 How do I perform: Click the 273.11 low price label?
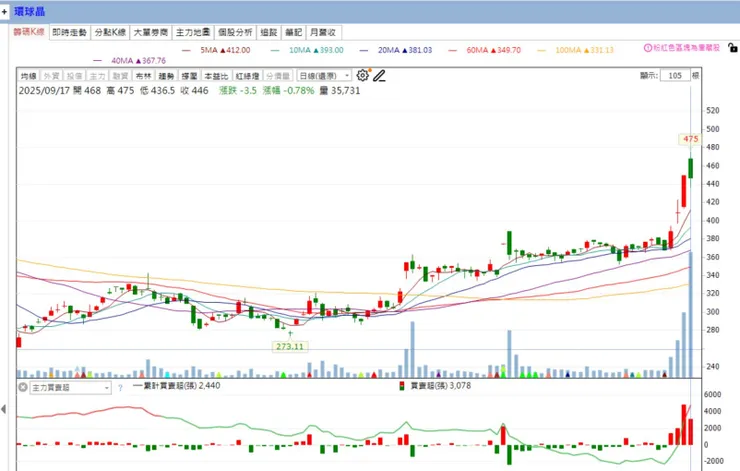(290, 346)
